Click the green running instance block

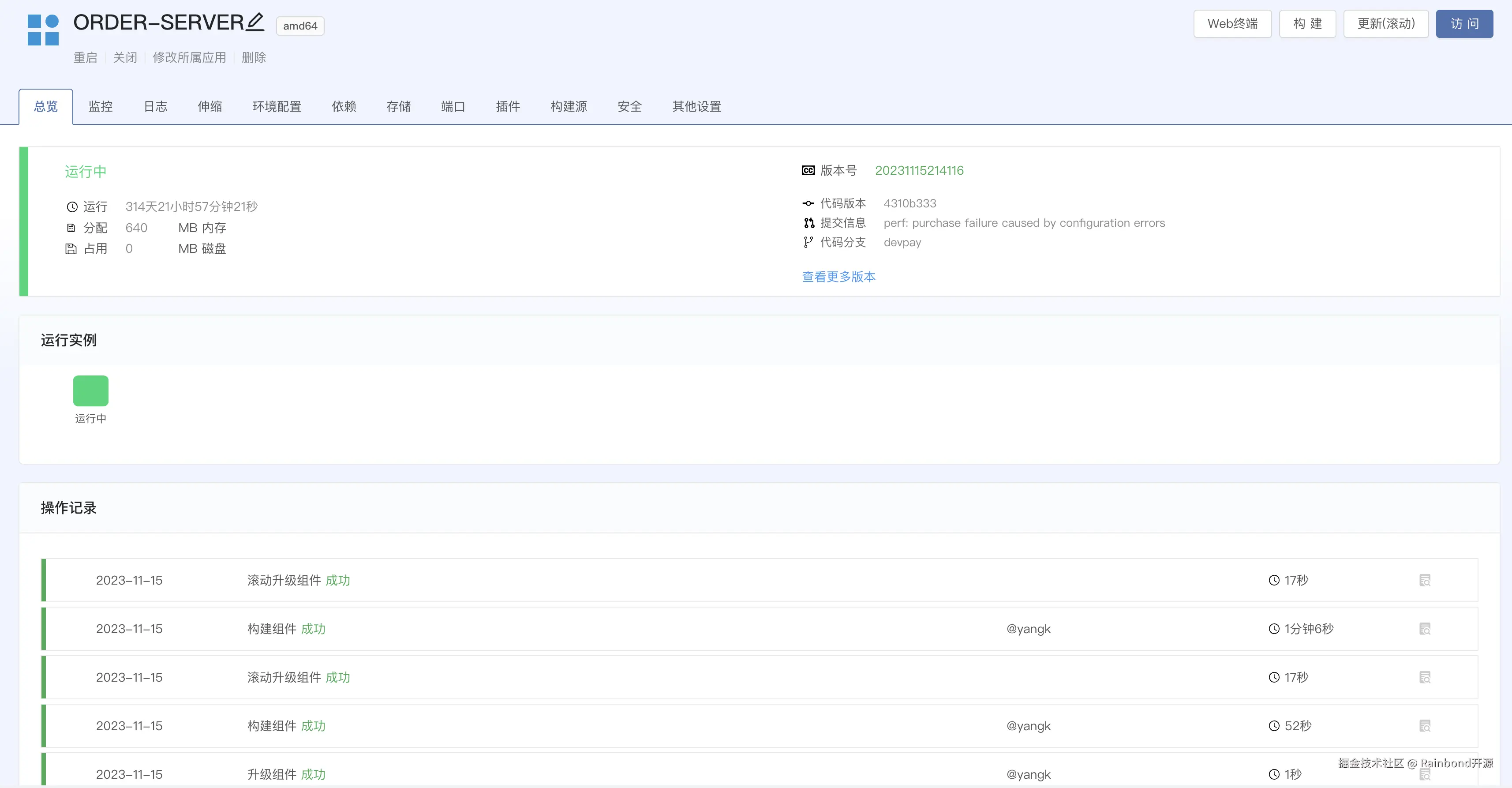pyautogui.click(x=90, y=390)
